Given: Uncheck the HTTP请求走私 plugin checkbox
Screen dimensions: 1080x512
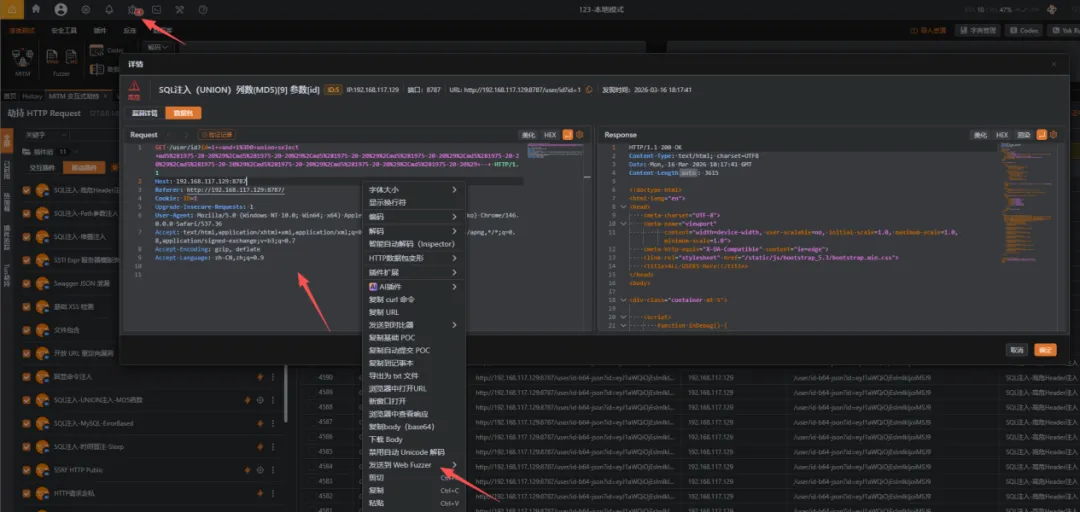Looking at the screenshot, I should pos(26,493).
